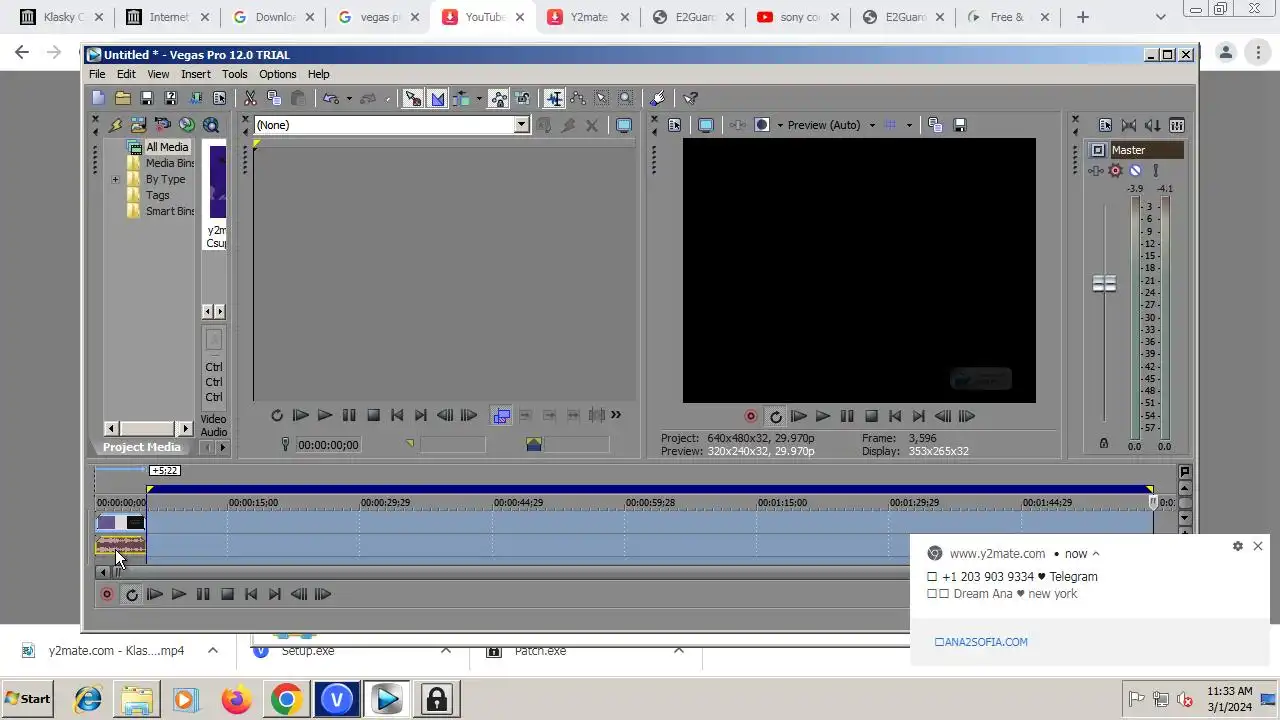Screen dimensions: 1280x720
Task: Select the Zoom Edit tool magnifier
Action: click(626, 98)
